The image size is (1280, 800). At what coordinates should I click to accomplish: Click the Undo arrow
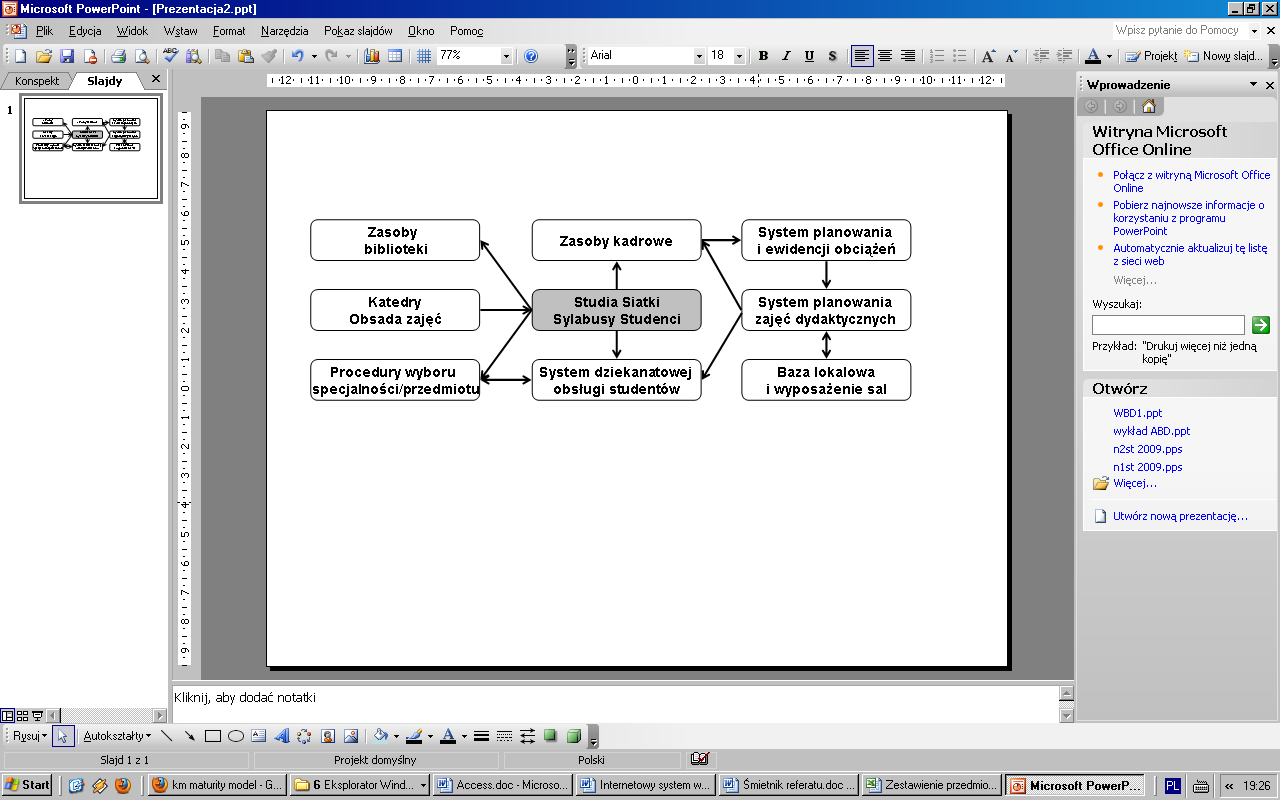[x=297, y=56]
